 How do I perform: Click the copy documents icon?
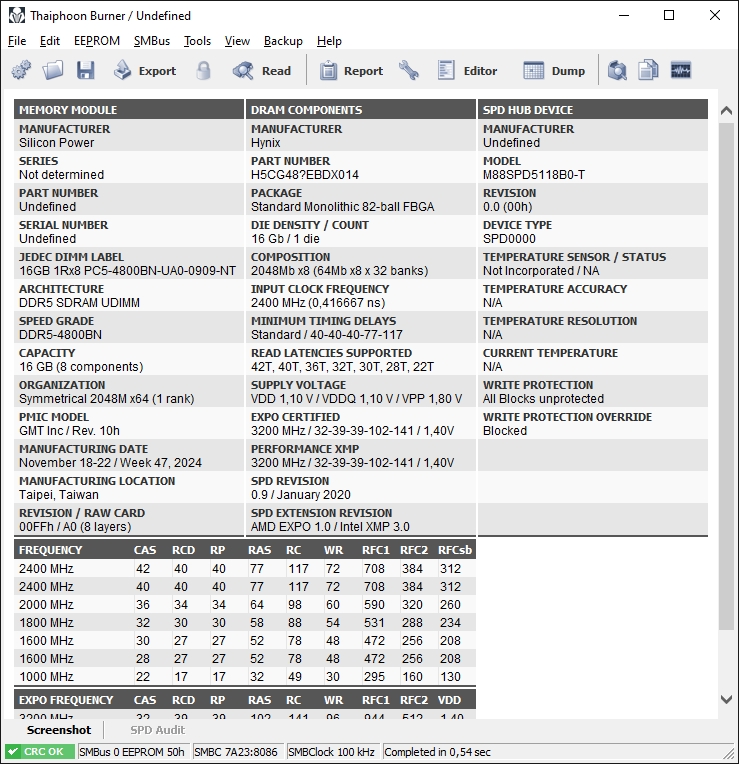[x=649, y=70]
